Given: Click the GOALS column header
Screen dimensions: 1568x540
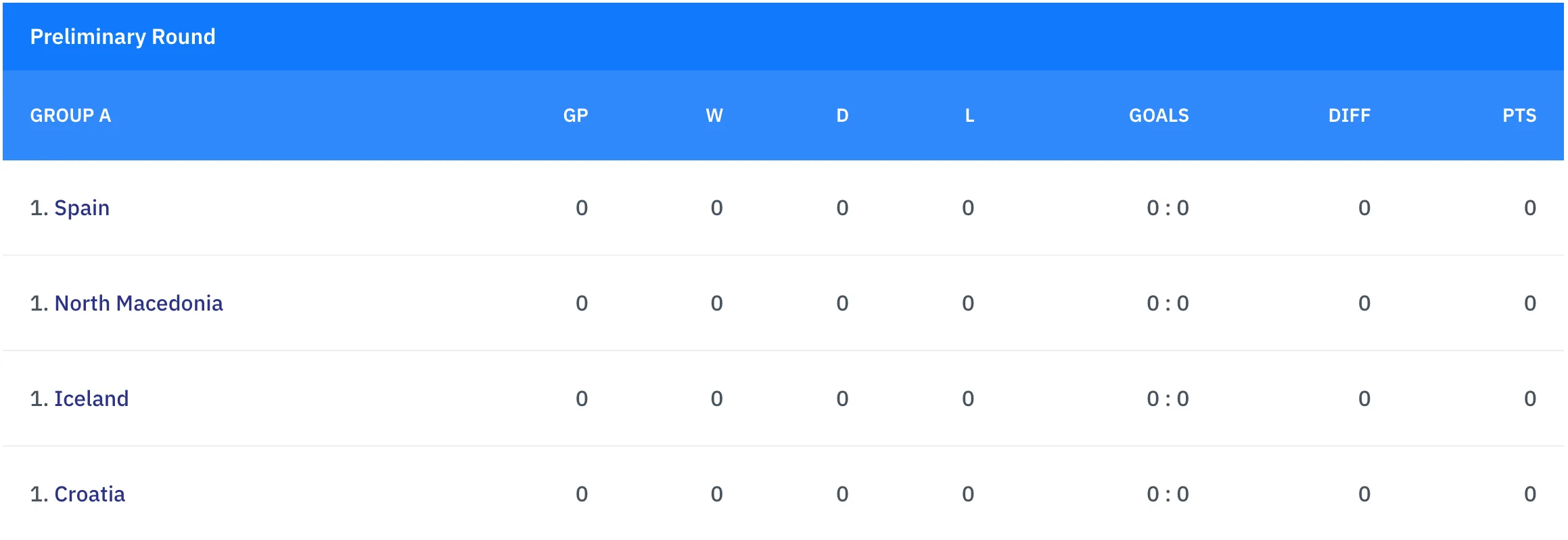Looking at the screenshot, I should click(1159, 116).
